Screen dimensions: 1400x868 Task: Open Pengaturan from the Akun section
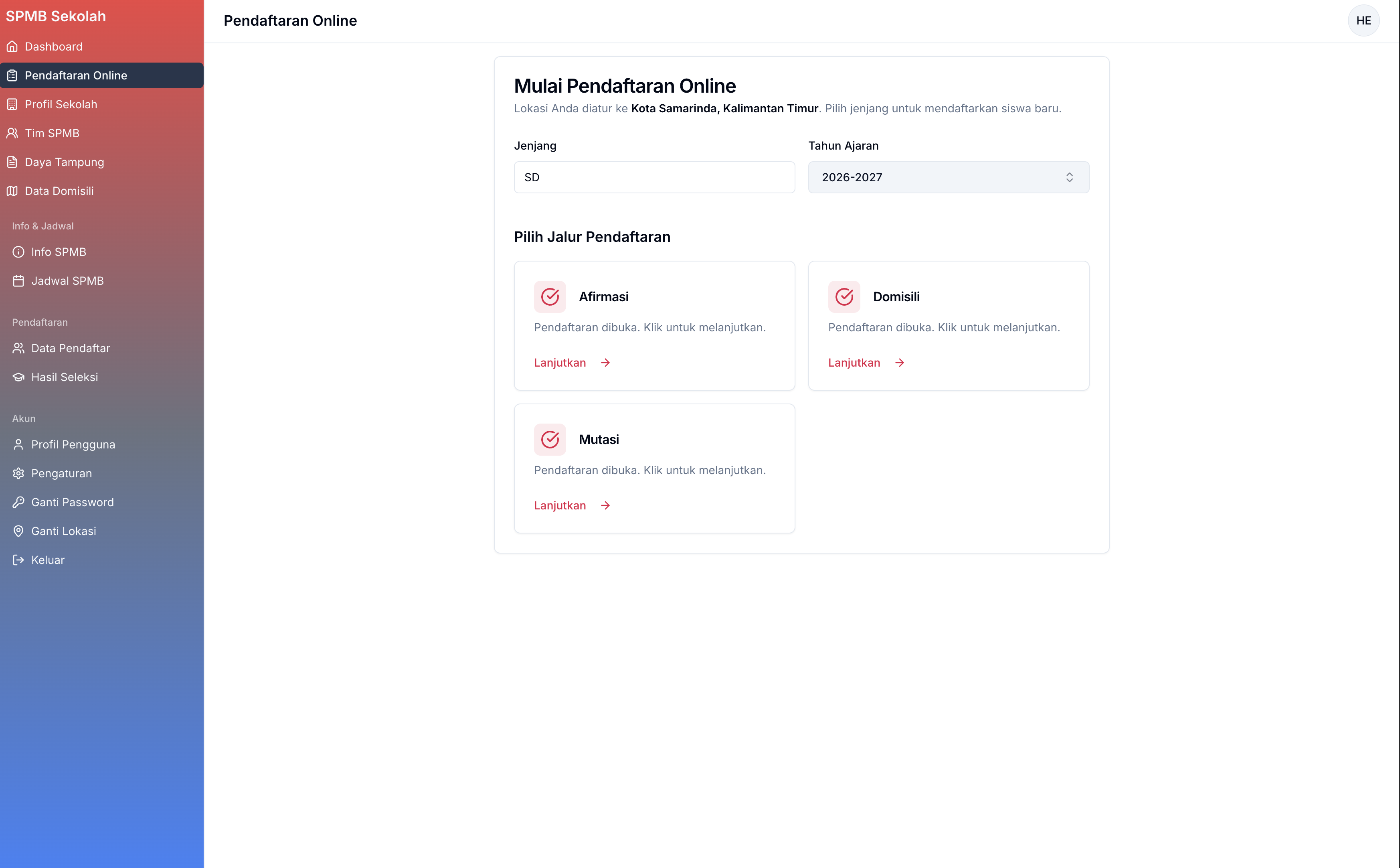61,473
